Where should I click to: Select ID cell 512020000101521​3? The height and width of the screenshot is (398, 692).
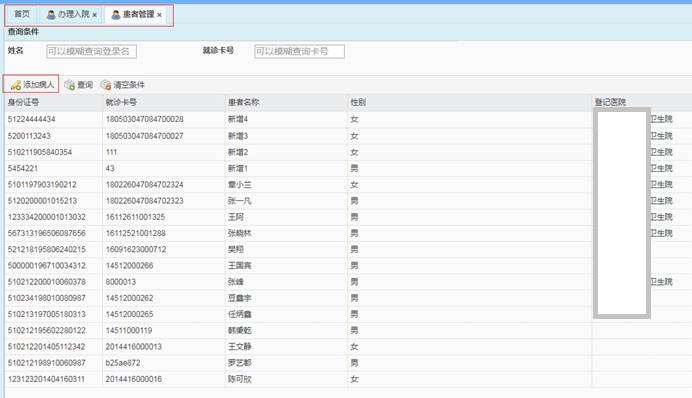point(42,201)
